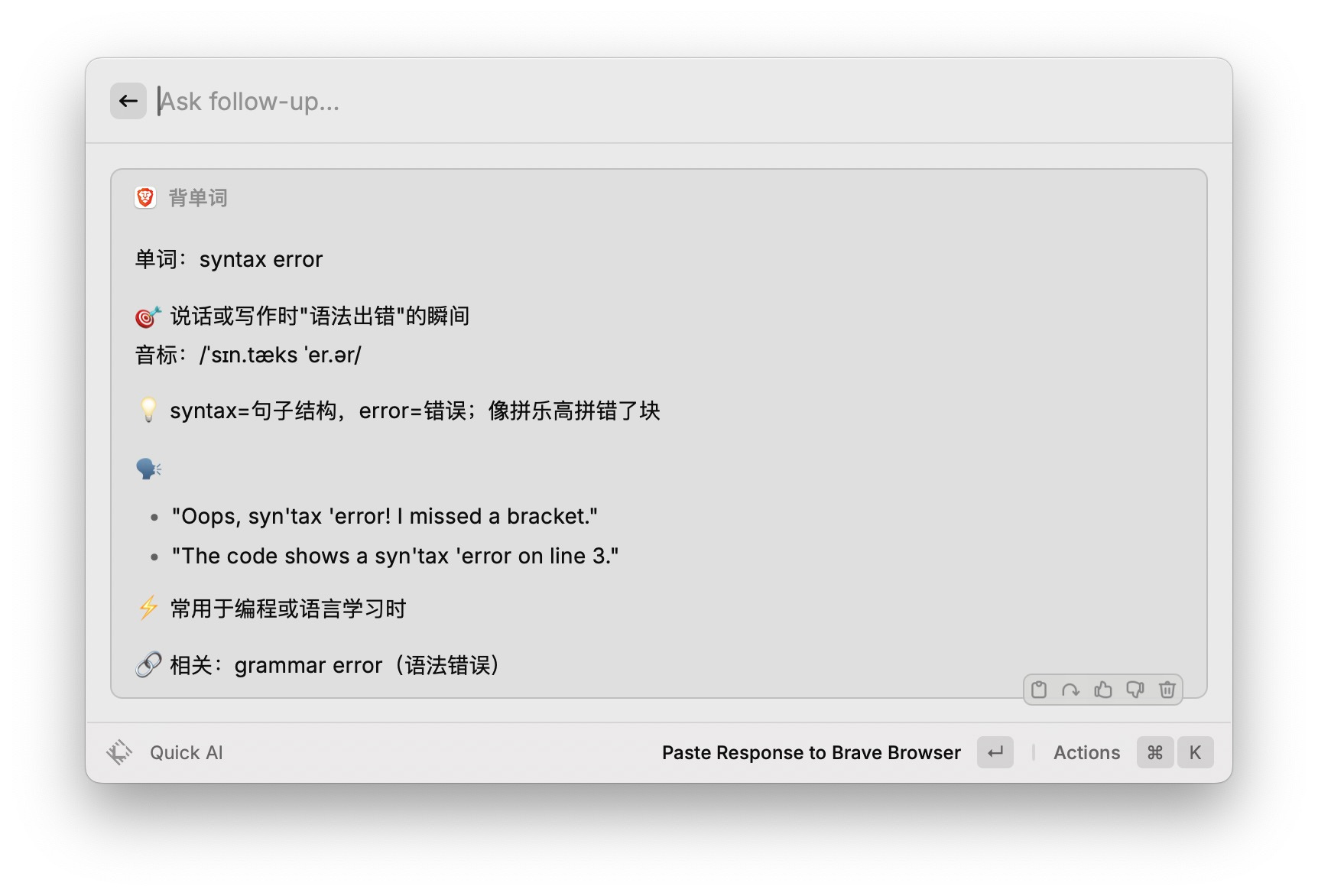Click the Quick AI sparkle icon
Viewport: 1318px width, 896px height.
(x=119, y=752)
